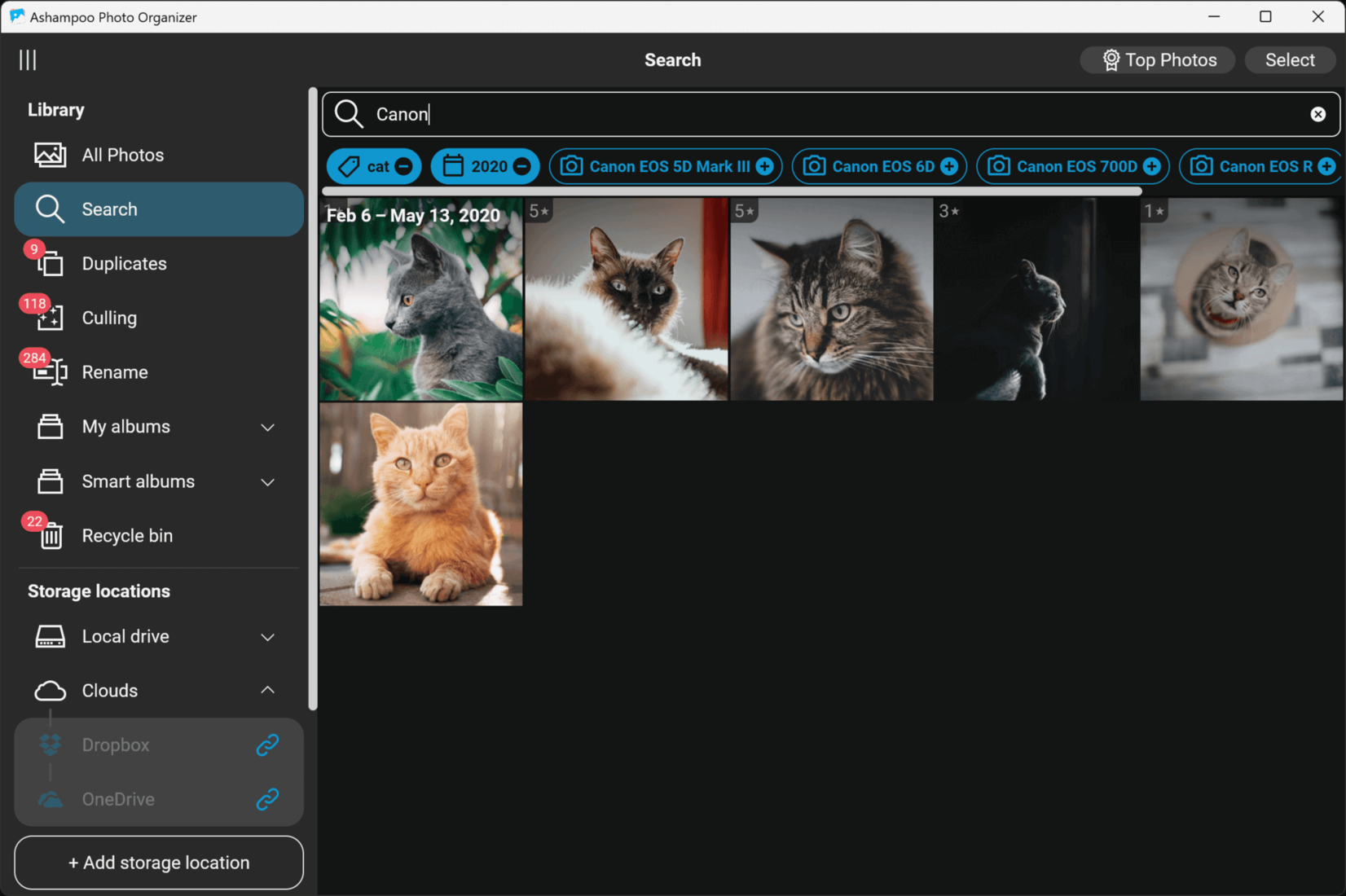Open the batch Rename tool
This screenshot has width=1346, height=896.
(x=114, y=371)
